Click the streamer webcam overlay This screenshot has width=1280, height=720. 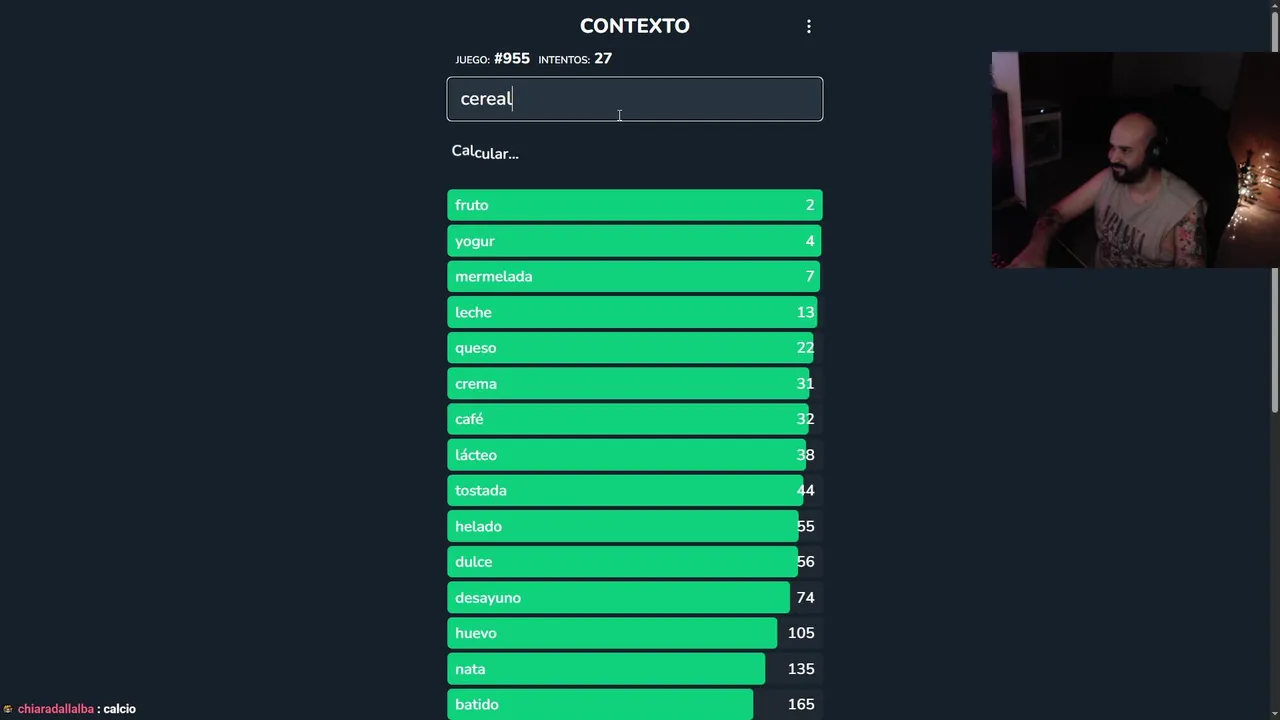(x=1135, y=160)
